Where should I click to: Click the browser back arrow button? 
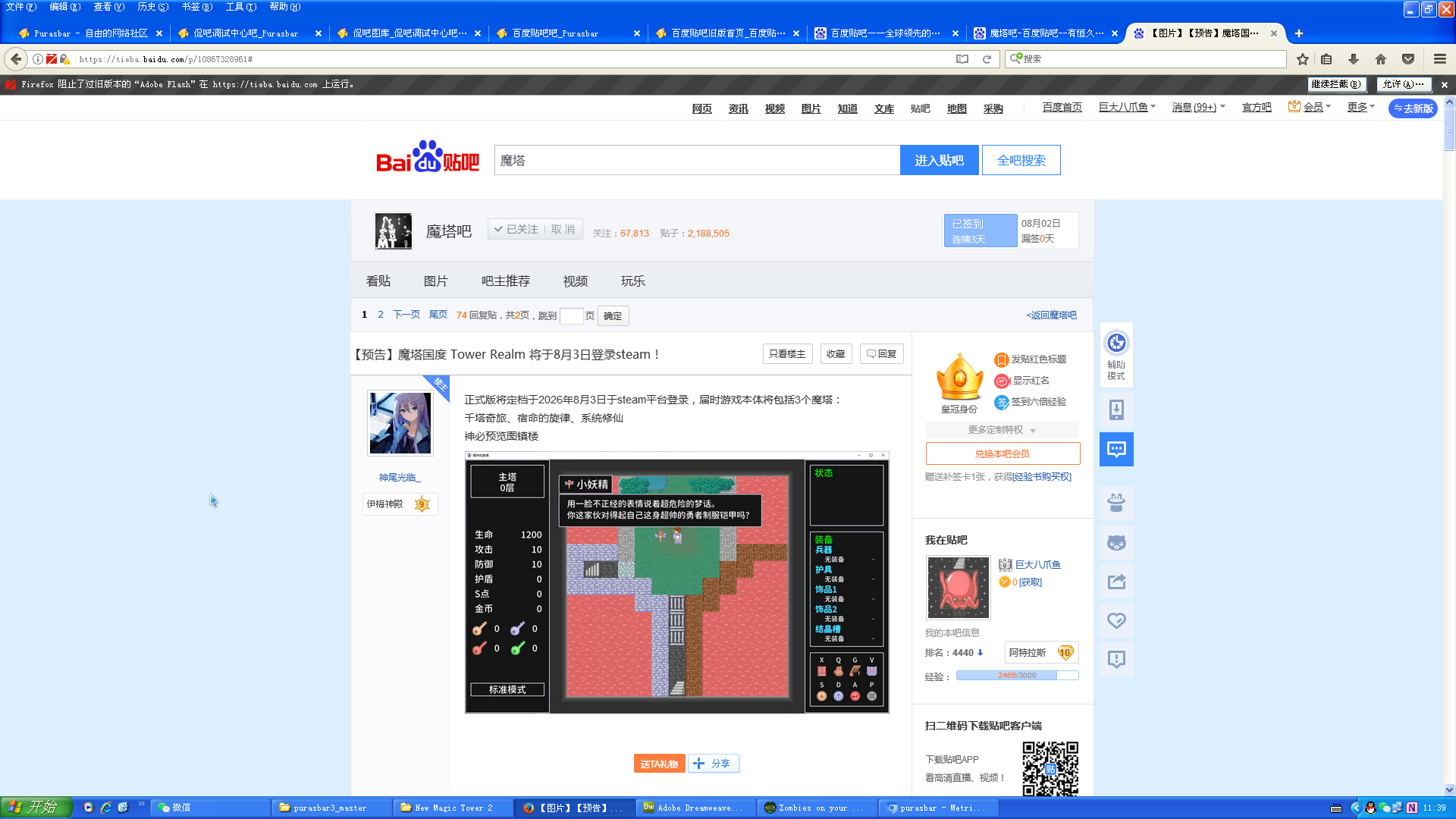click(16, 58)
